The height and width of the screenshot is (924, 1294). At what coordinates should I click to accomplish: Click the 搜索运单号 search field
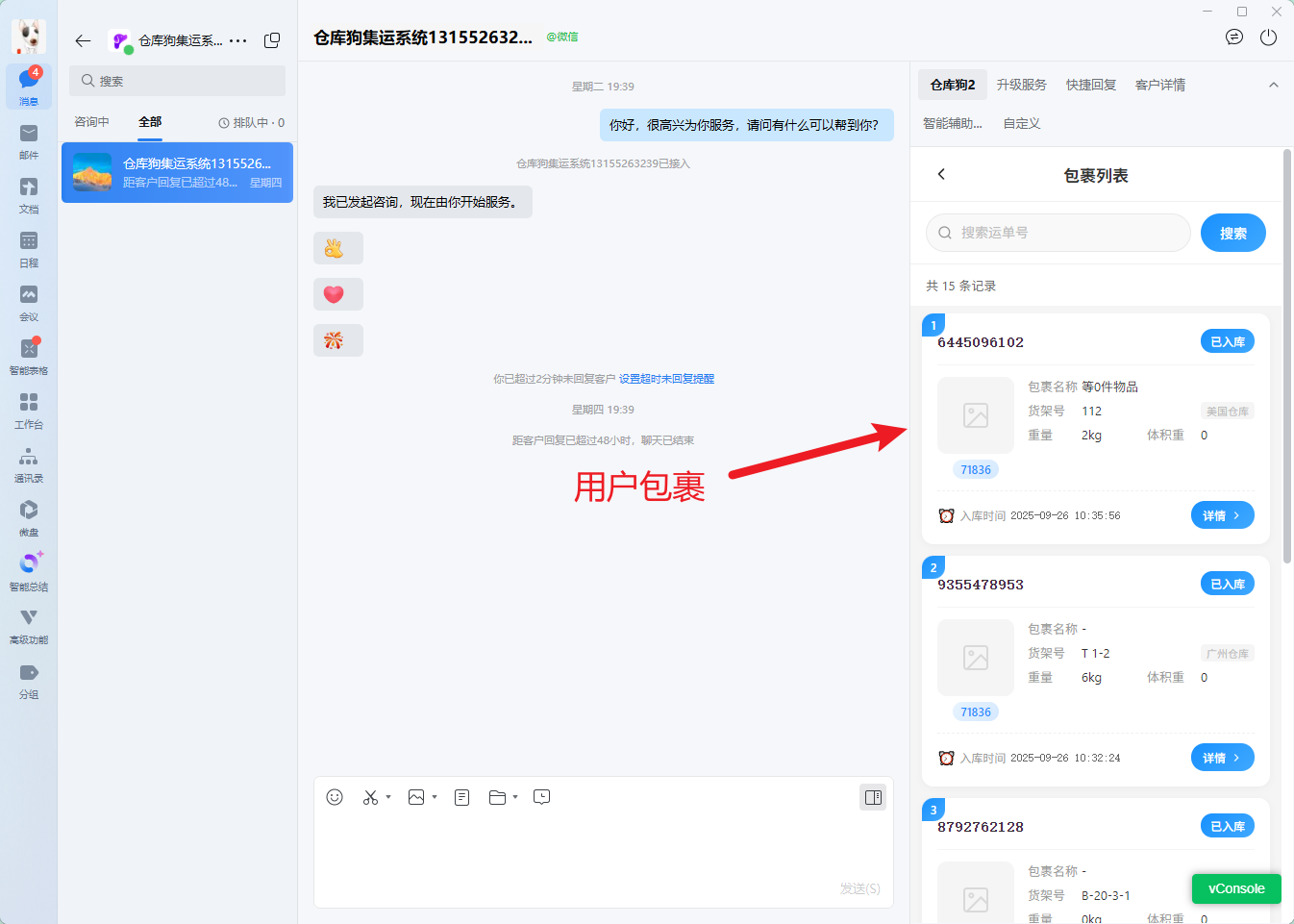point(1058,233)
